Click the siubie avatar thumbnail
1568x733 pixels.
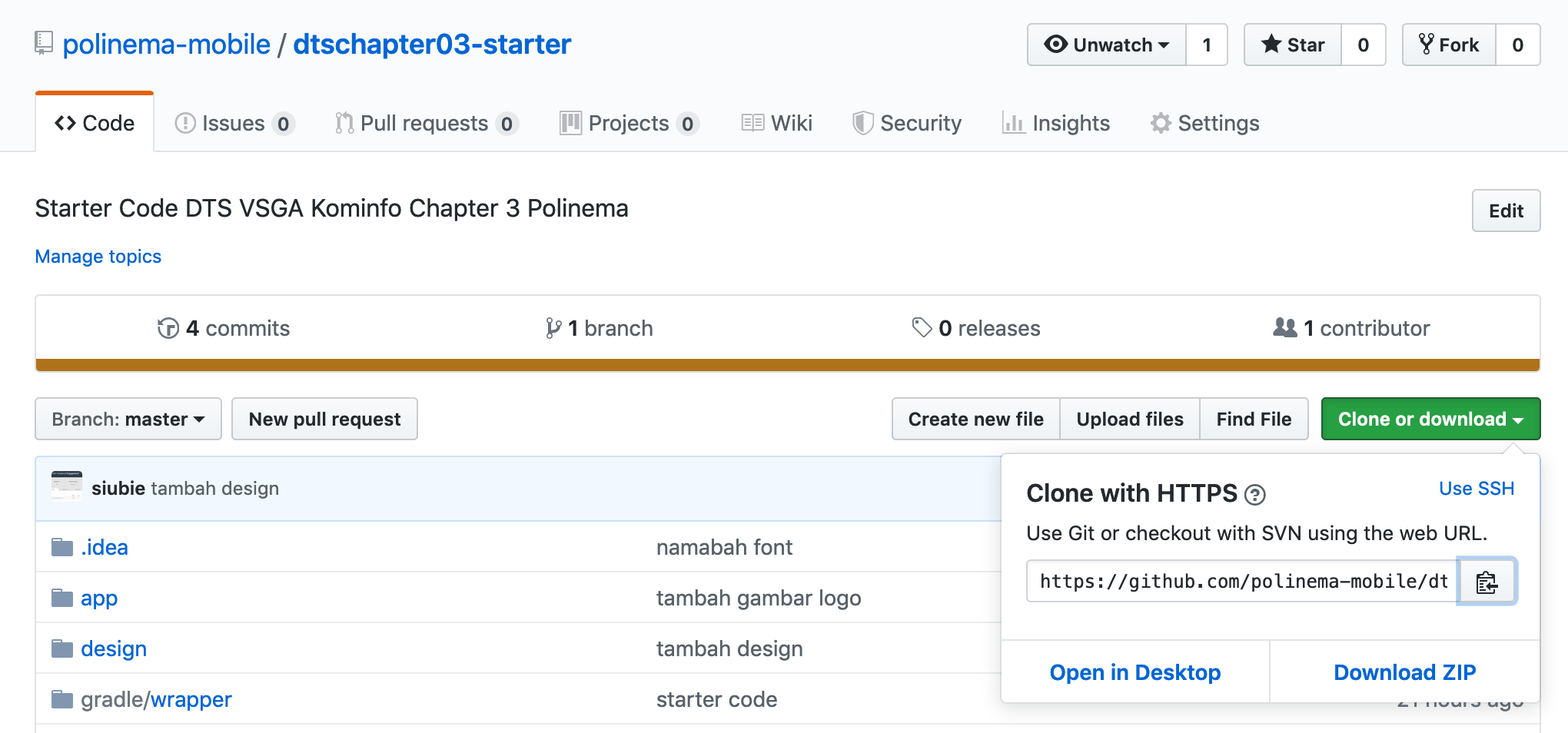coord(67,486)
